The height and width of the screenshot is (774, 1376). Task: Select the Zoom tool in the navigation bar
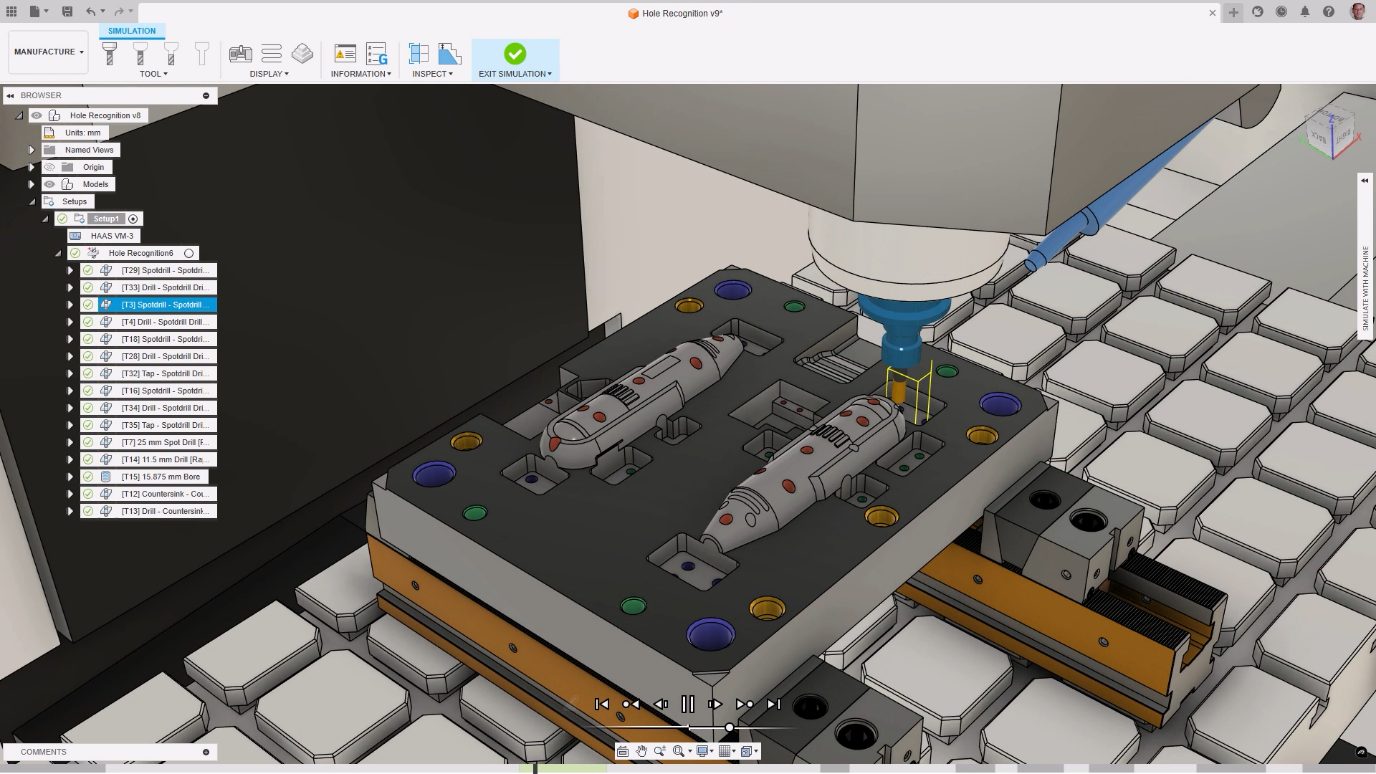[661, 751]
